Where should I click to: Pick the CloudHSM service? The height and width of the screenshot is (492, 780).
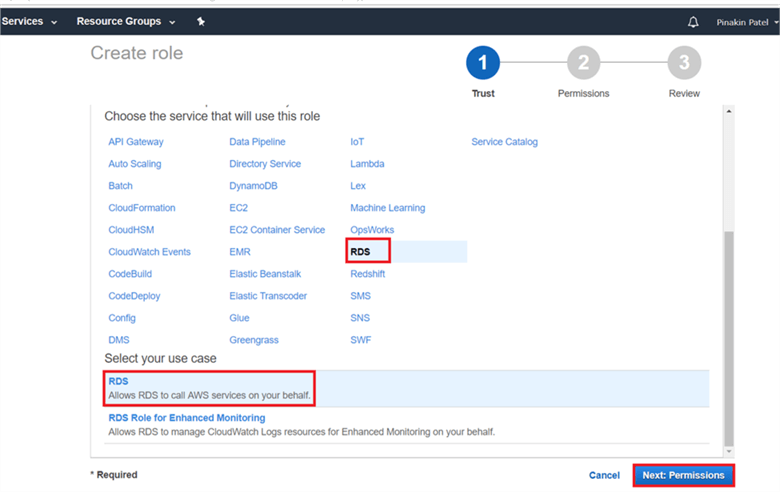131,230
